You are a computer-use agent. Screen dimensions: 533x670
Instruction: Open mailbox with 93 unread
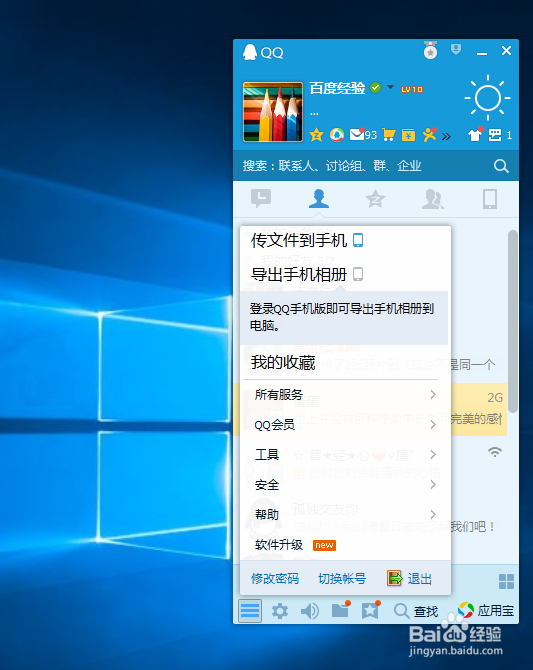(363, 135)
